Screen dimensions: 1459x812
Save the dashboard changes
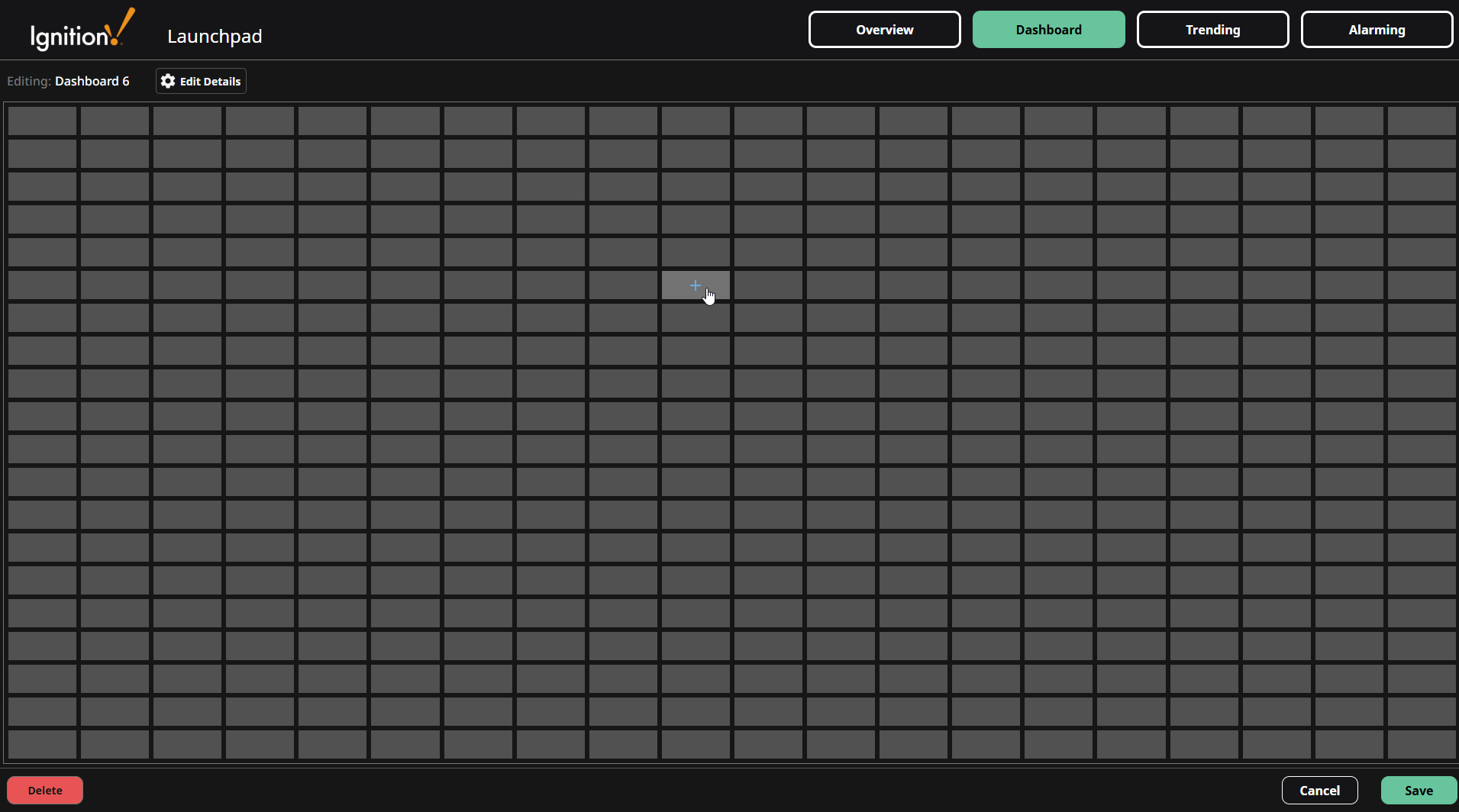click(1418, 790)
